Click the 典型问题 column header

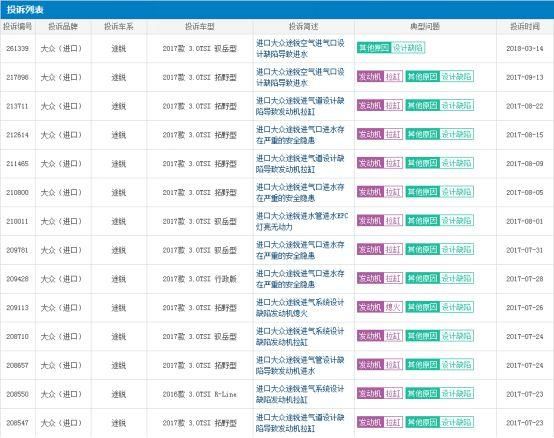(x=425, y=26)
